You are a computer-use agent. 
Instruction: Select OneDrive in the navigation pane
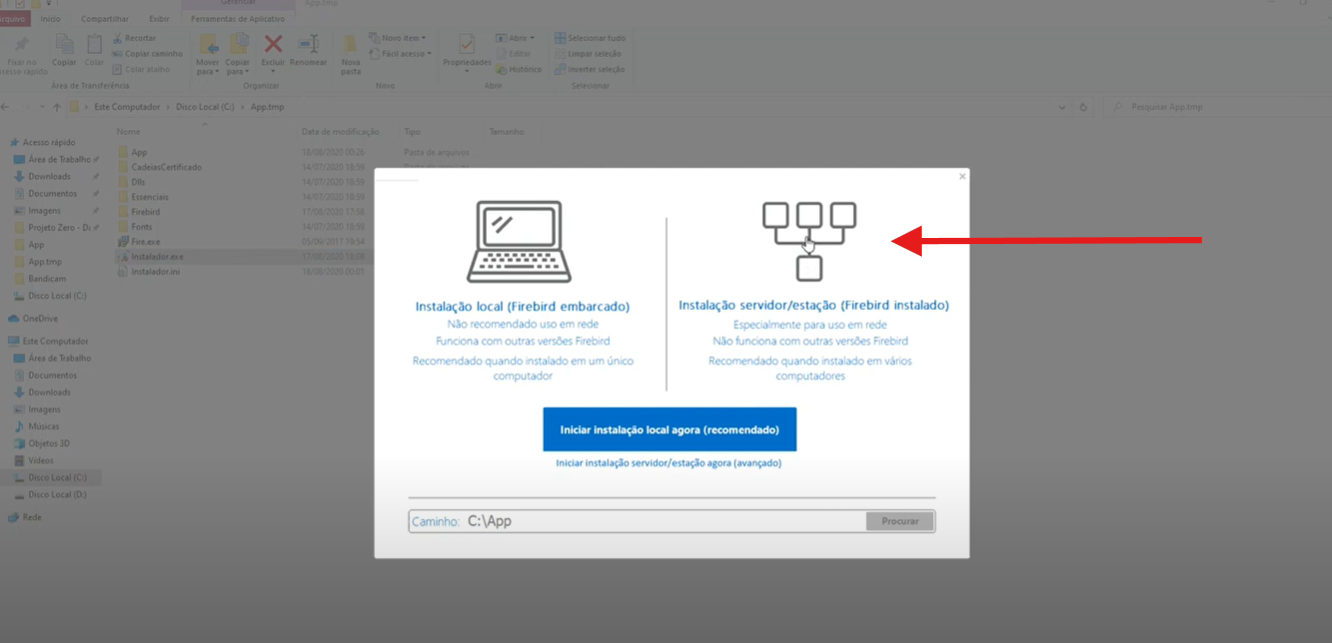click(x=40, y=319)
